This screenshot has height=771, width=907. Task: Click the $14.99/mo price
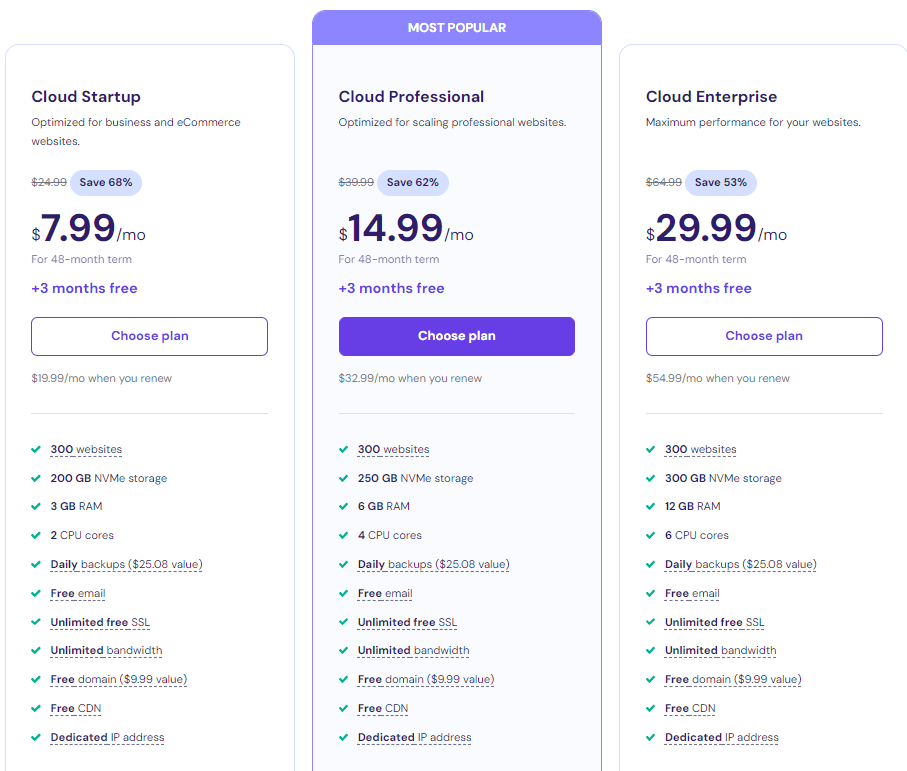point(406,228)
